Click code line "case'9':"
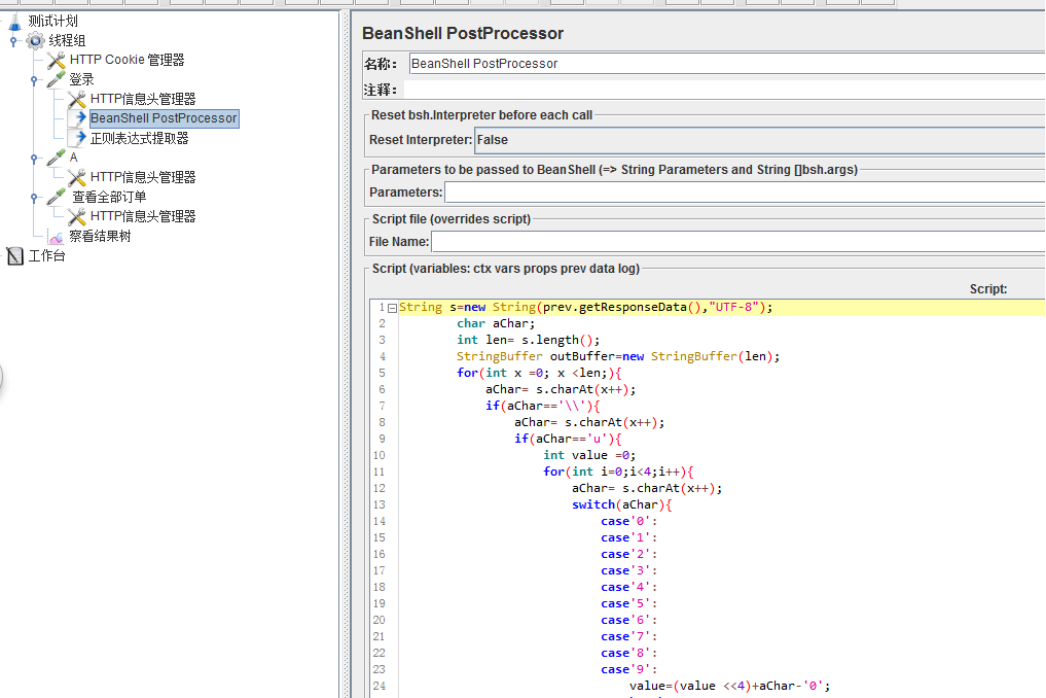 pyautogui.click(x=629, y=669)
